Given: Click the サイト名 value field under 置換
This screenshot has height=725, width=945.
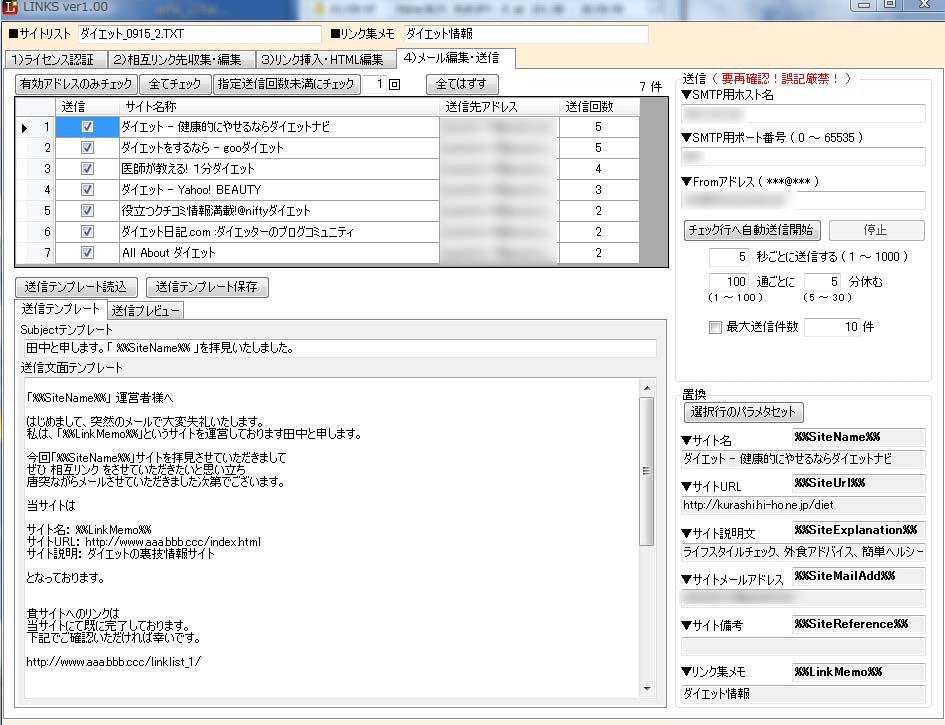Looking at the screenshot, I should point(803,459).
